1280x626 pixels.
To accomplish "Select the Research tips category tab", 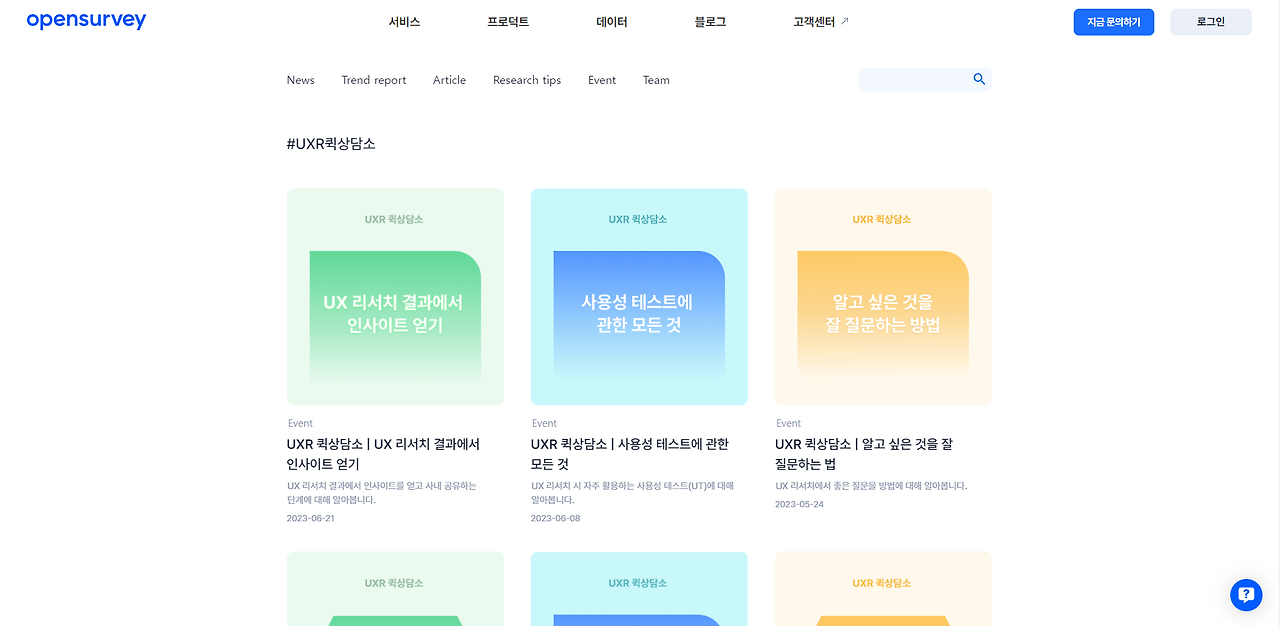I will 527,80.
